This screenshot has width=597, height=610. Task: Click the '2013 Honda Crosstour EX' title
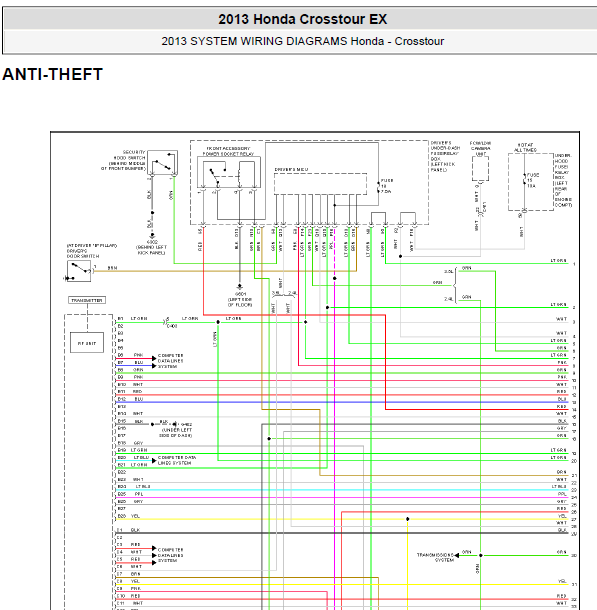[302, 19]
